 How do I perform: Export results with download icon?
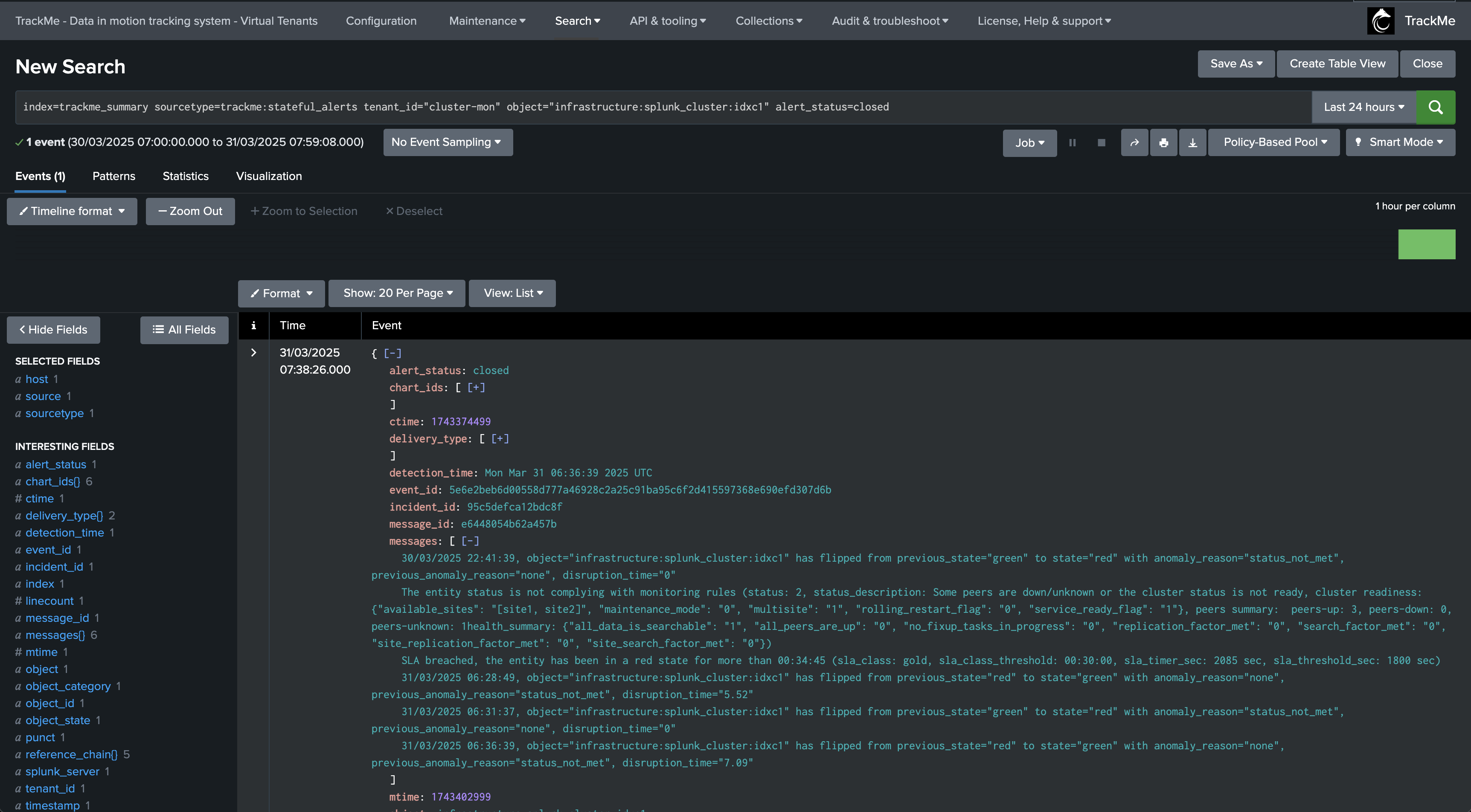click(x=1192, y=143)
